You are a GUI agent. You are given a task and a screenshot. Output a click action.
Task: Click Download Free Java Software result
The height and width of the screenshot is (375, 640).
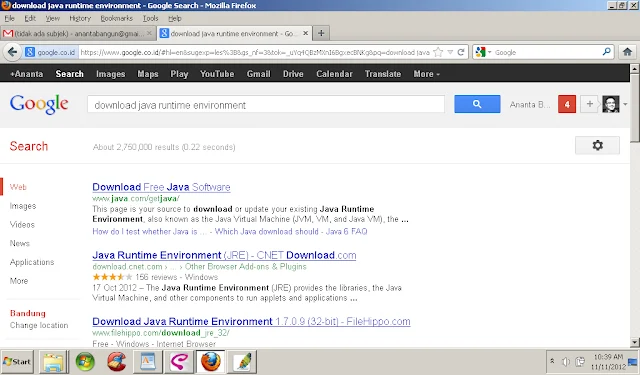161,187
